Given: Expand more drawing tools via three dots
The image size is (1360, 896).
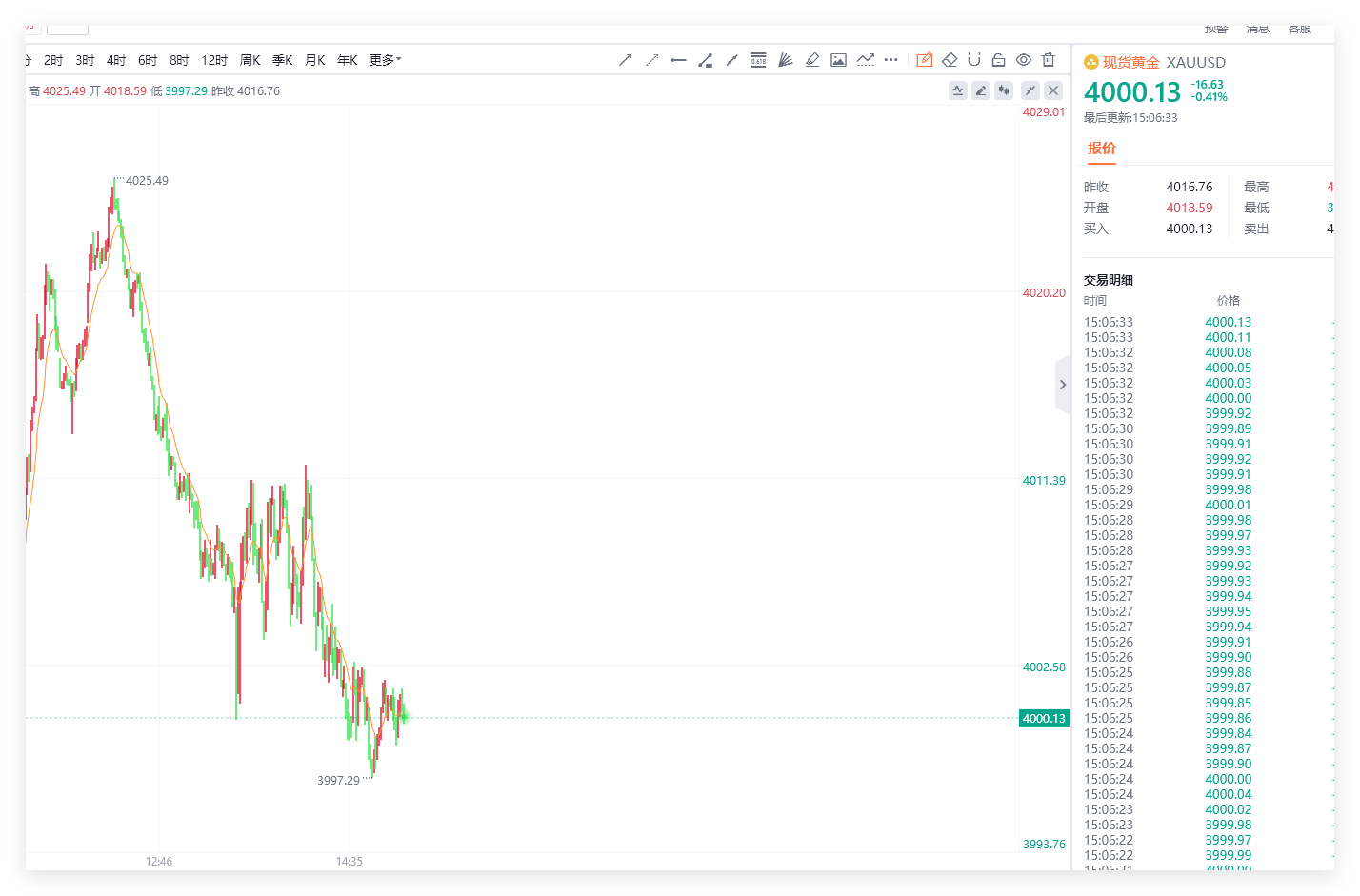Looking at the screenshot, I should pyautogui.click(x=890, y=60).
